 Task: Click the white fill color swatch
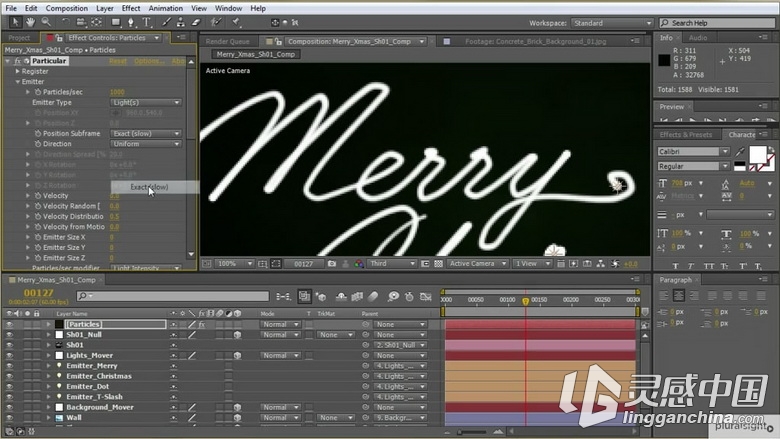(x=758, y=154)
